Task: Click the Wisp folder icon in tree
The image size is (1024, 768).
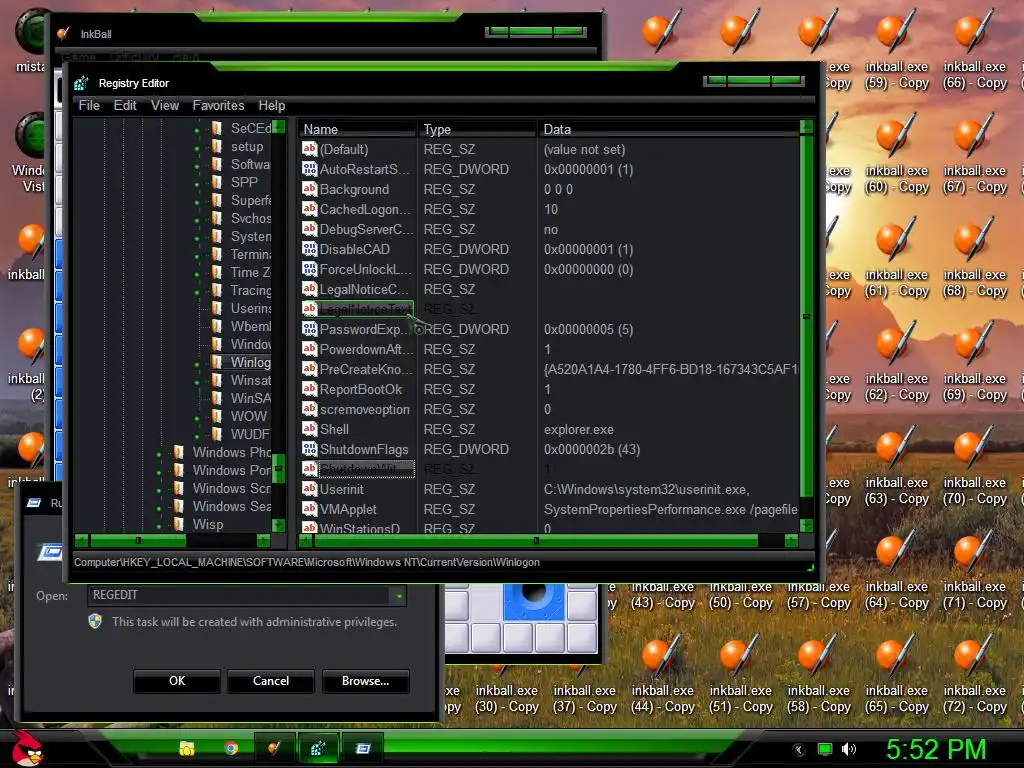Action: pos(178,524)
